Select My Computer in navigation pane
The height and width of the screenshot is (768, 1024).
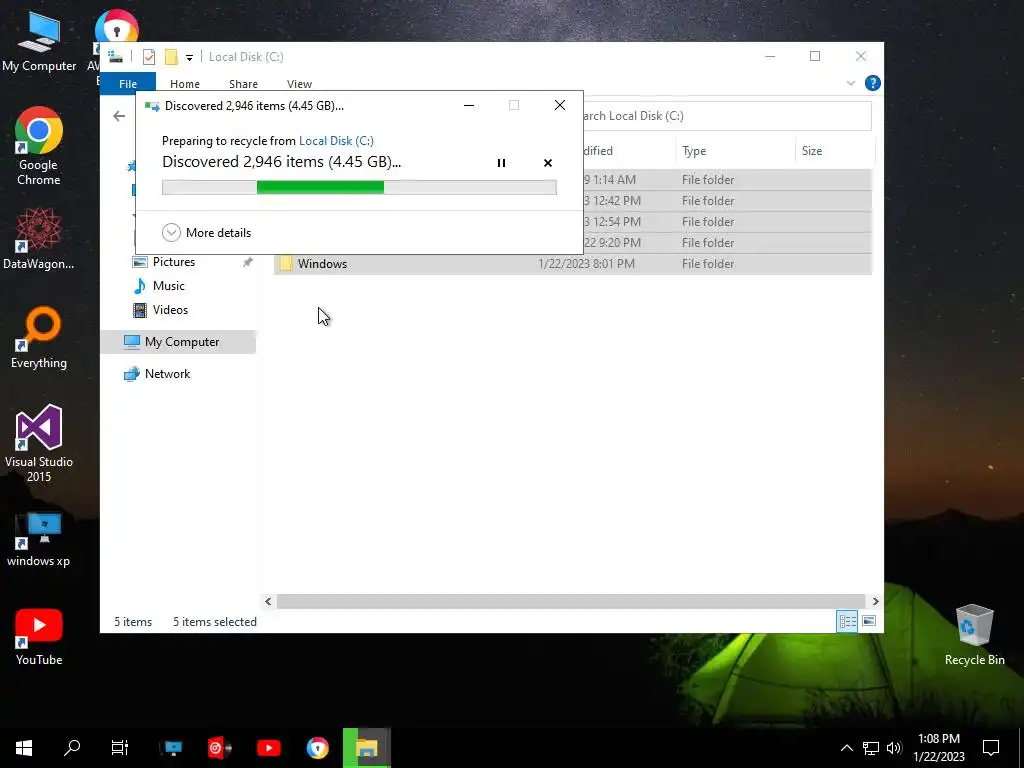pos(178,342)
